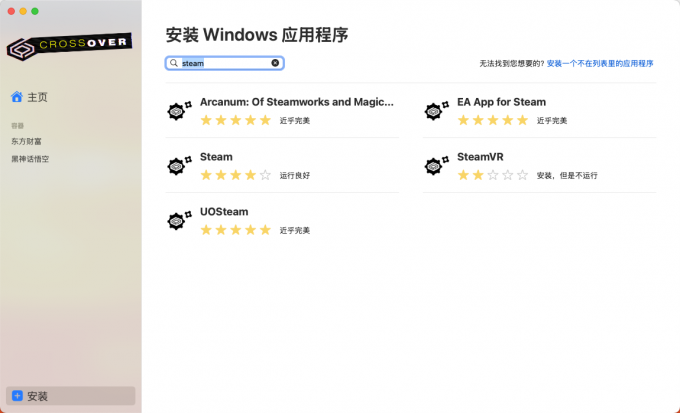The width and height of the screenshot is (680, 413).
Task: Select the Steam title in results
Action: [x=216, y=157]
